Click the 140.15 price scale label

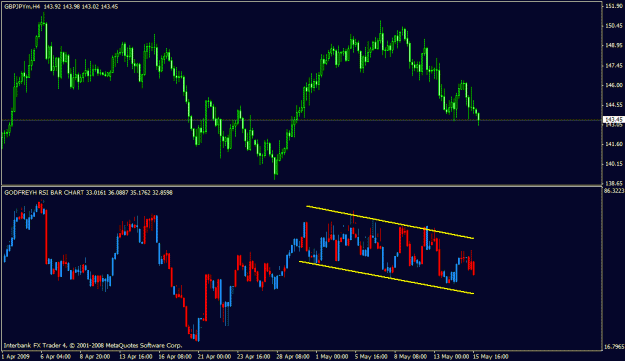pos(614,164)
